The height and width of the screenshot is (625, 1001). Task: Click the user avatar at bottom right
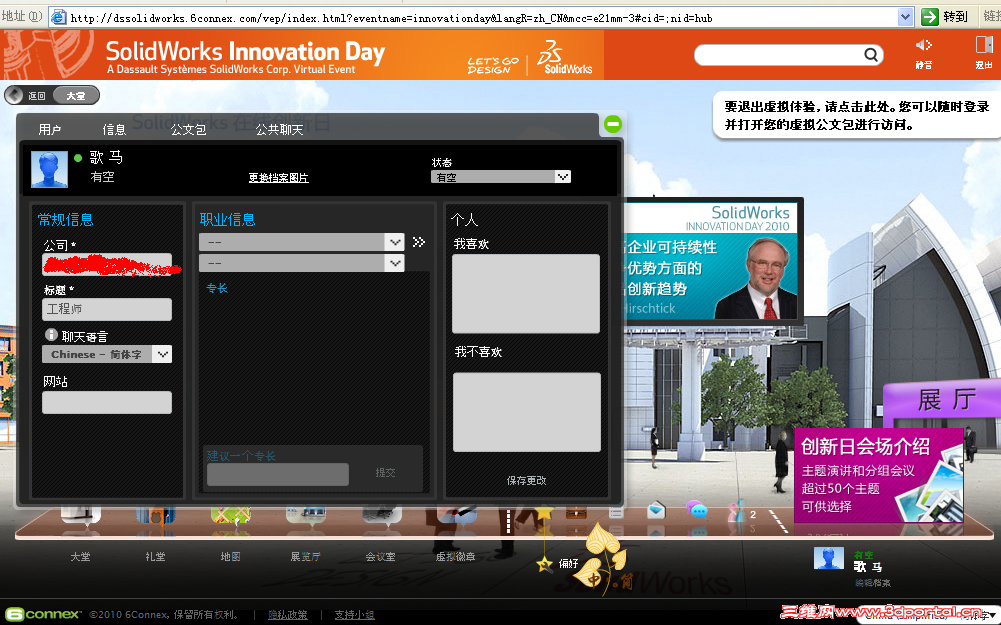pos(829,559)
